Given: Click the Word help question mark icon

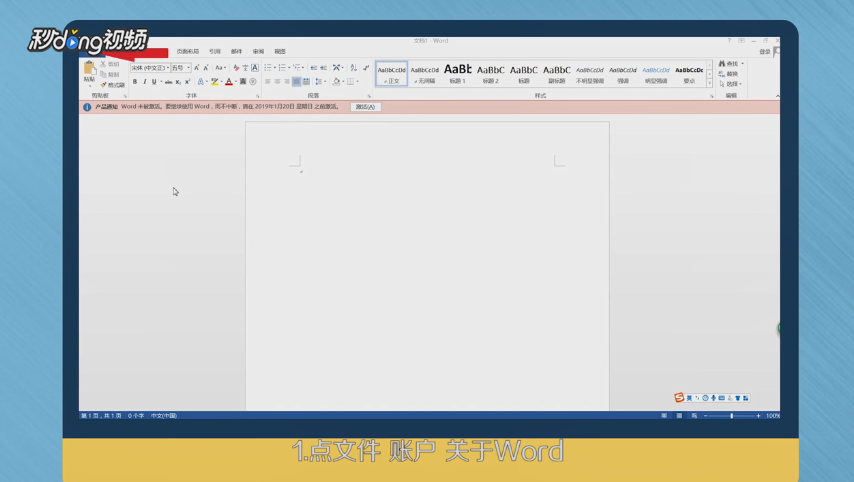Looking at the screenshot, I should pos(729,41).
